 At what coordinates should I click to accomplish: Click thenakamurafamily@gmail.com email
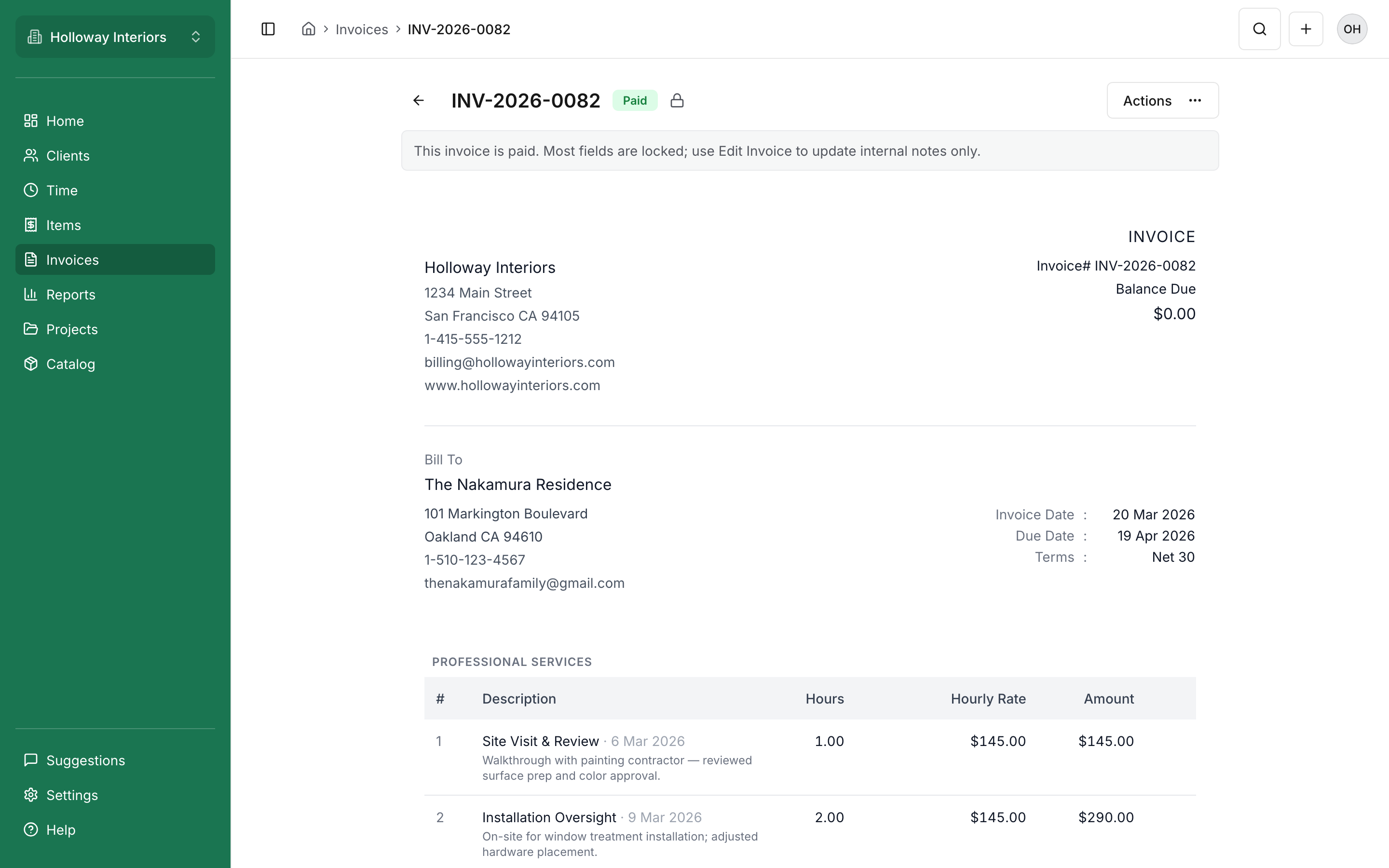(524, 583)
